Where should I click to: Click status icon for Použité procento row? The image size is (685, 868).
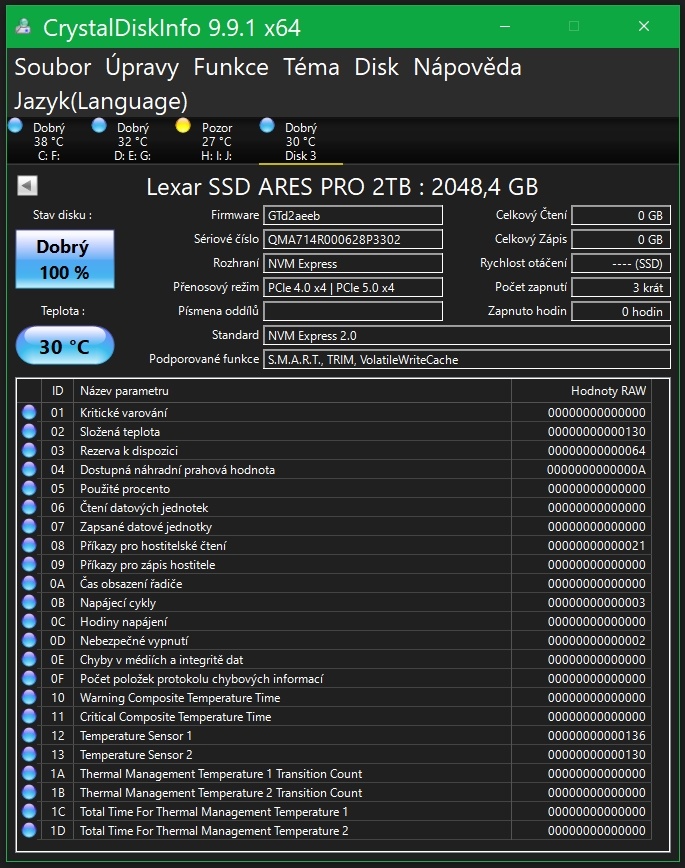pos(29,488)
